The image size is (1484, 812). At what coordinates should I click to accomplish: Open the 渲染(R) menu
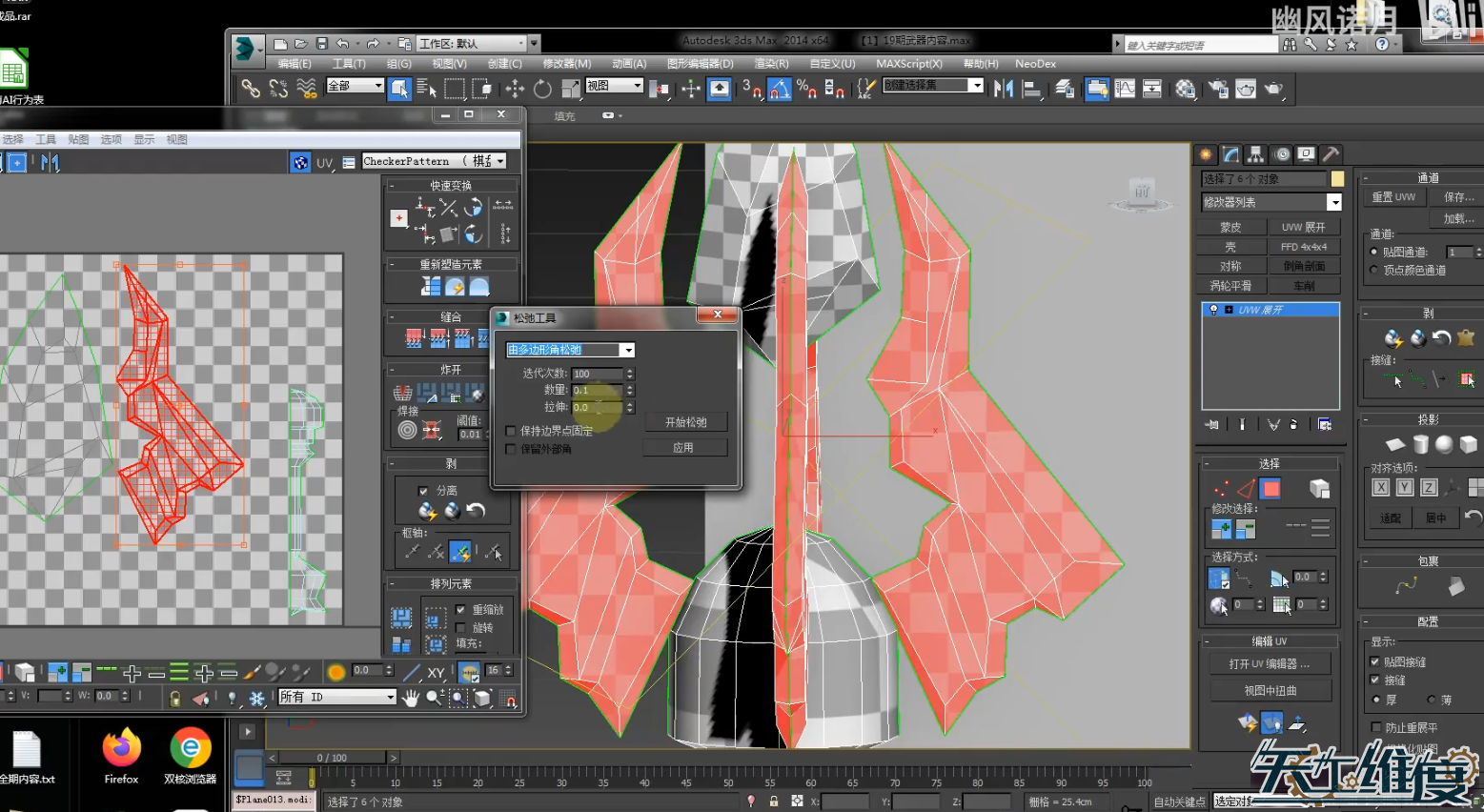(x=770, y=64)
